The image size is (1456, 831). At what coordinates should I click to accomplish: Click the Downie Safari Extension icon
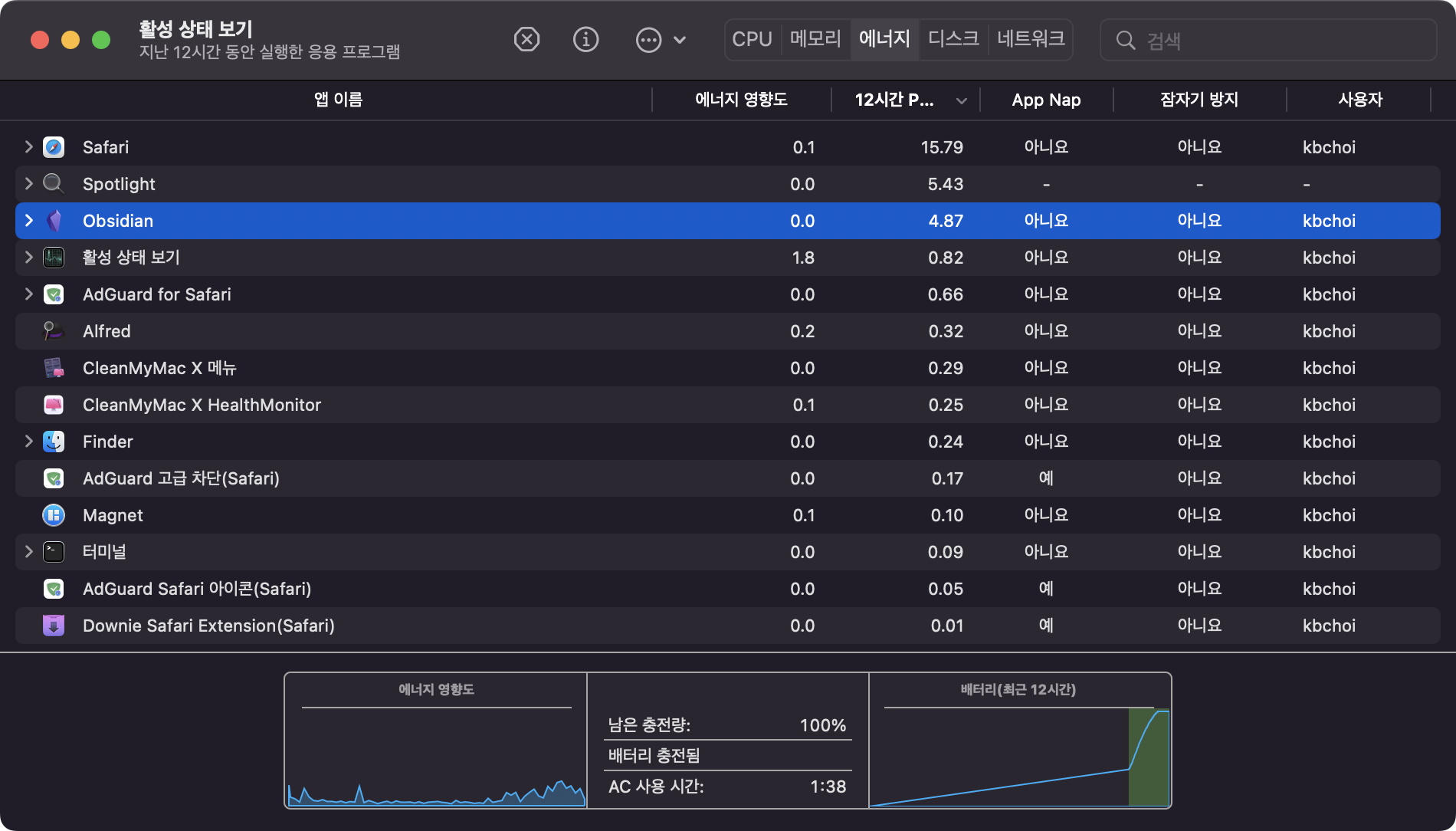click(54, 626)
